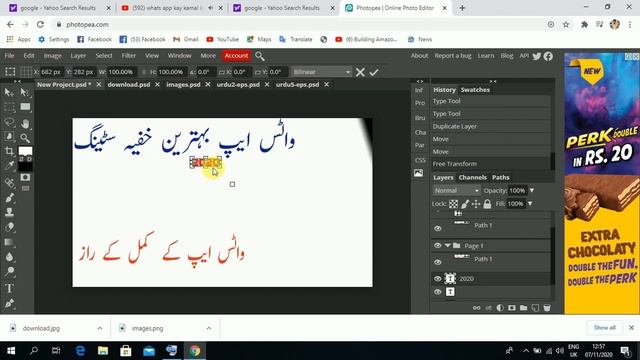Click the red Account button
The image size is (640, 360).
click(236, 56)
